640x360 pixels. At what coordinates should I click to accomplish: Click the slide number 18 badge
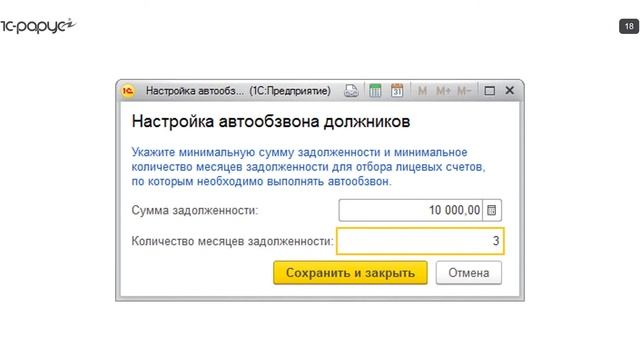click(x=629, y=26)
